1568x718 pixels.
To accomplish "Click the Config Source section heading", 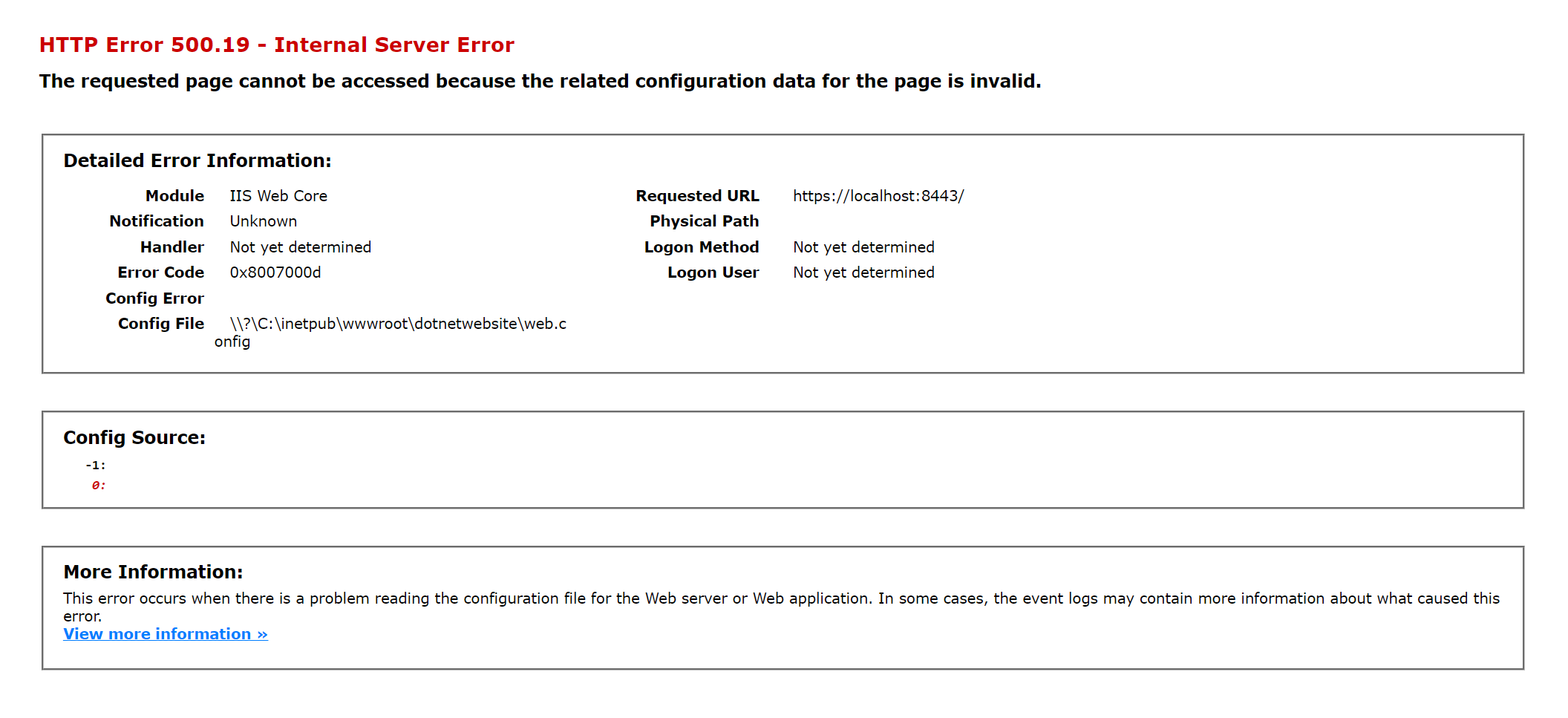I will pyautogui.click(x=134, y=437).
